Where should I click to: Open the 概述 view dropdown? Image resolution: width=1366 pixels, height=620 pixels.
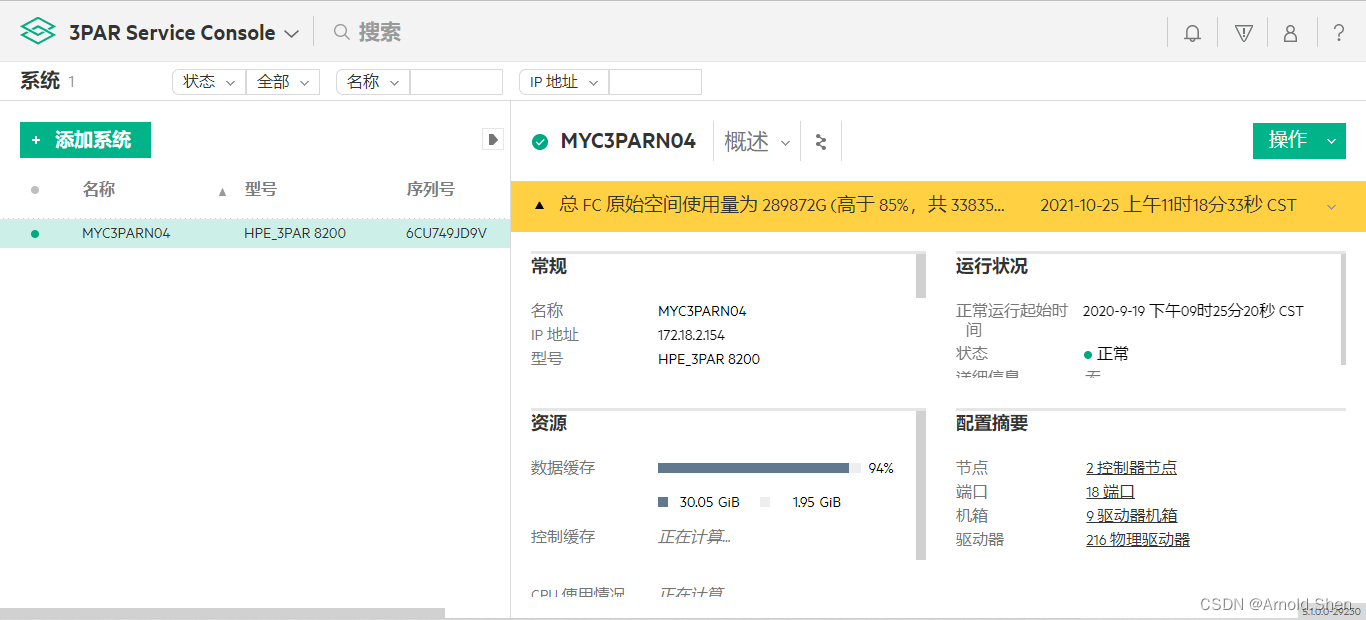click(757, 142)
